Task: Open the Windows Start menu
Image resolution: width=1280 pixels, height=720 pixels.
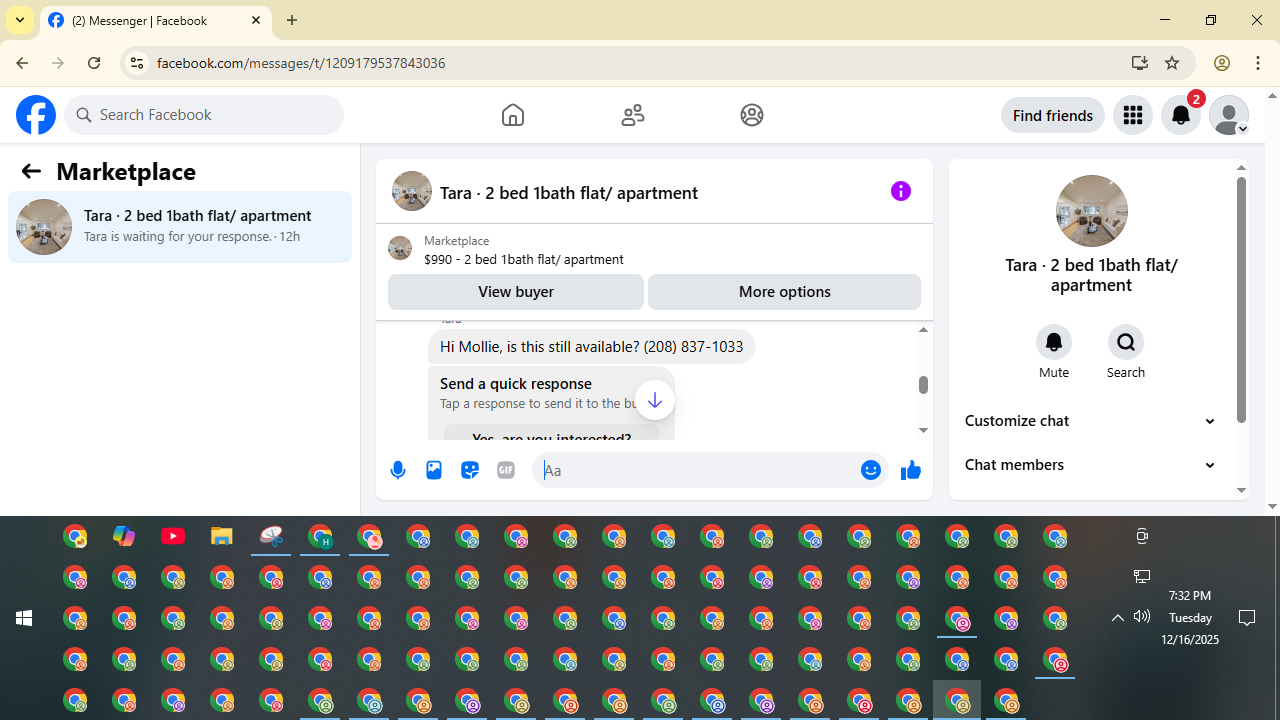Action: click(x=24, y=618)
